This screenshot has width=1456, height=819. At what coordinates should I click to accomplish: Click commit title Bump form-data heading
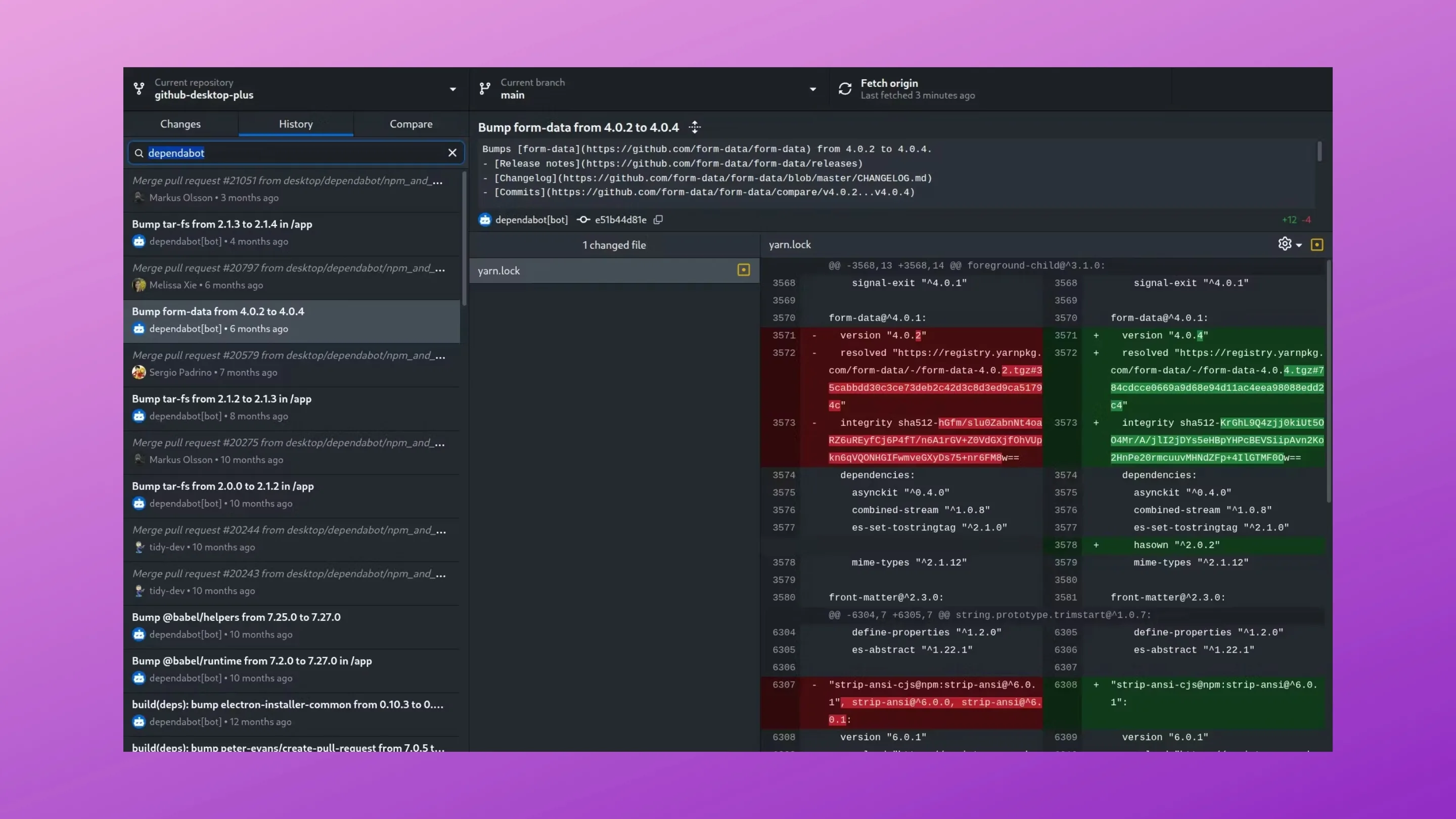(x=578, y=127)
